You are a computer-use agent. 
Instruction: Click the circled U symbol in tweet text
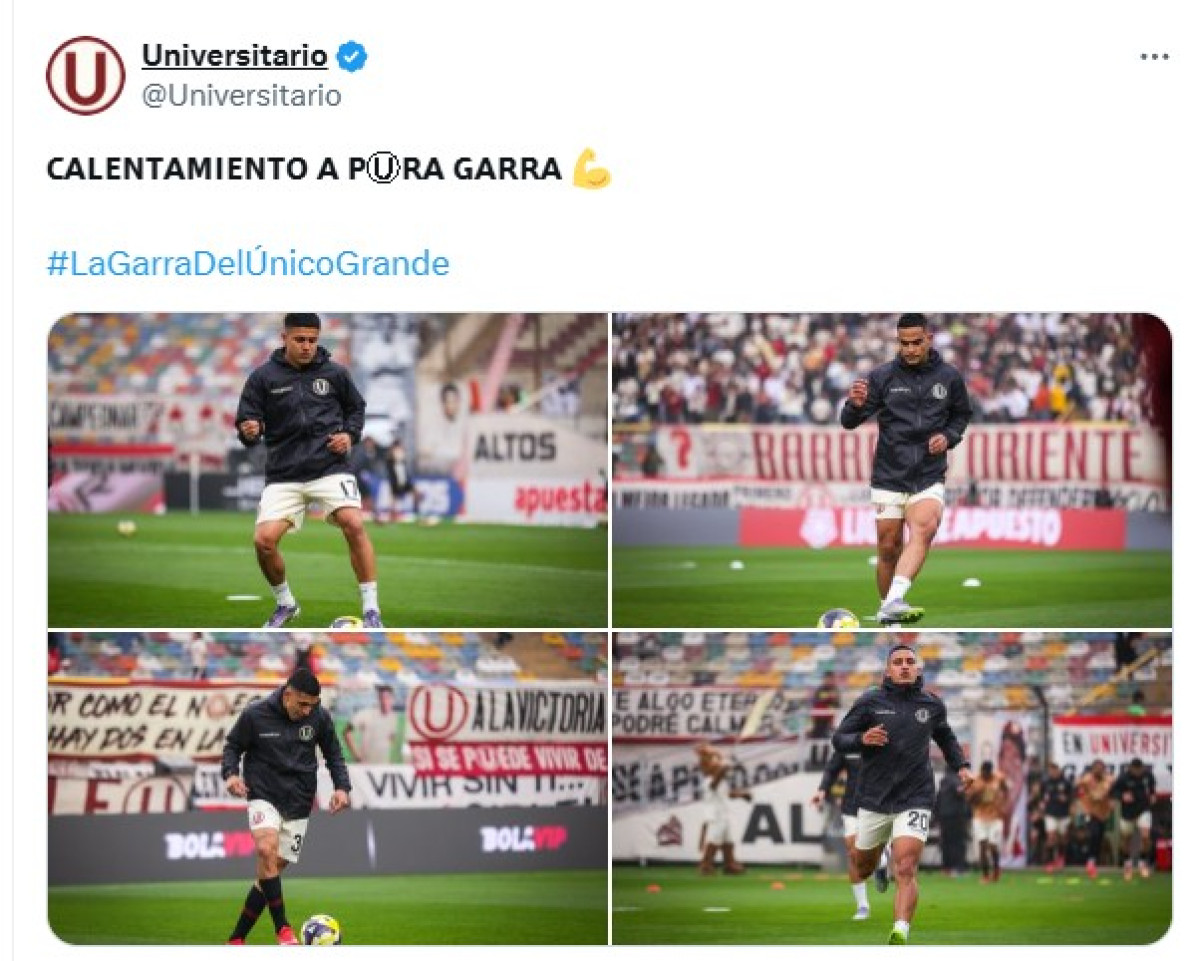[x=386, y=169]
